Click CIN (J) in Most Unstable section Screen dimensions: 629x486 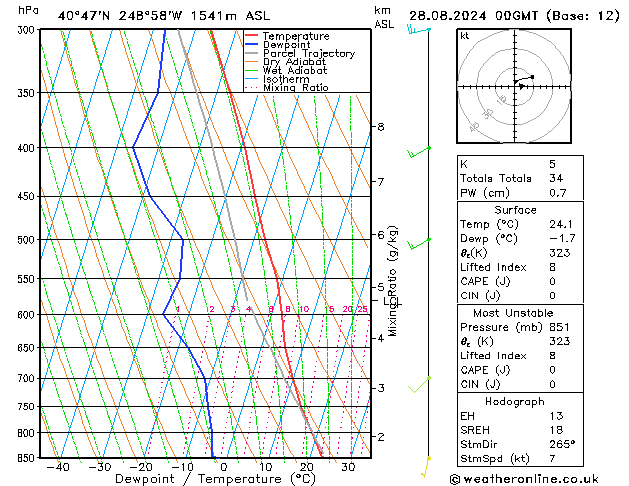[480, 385]
